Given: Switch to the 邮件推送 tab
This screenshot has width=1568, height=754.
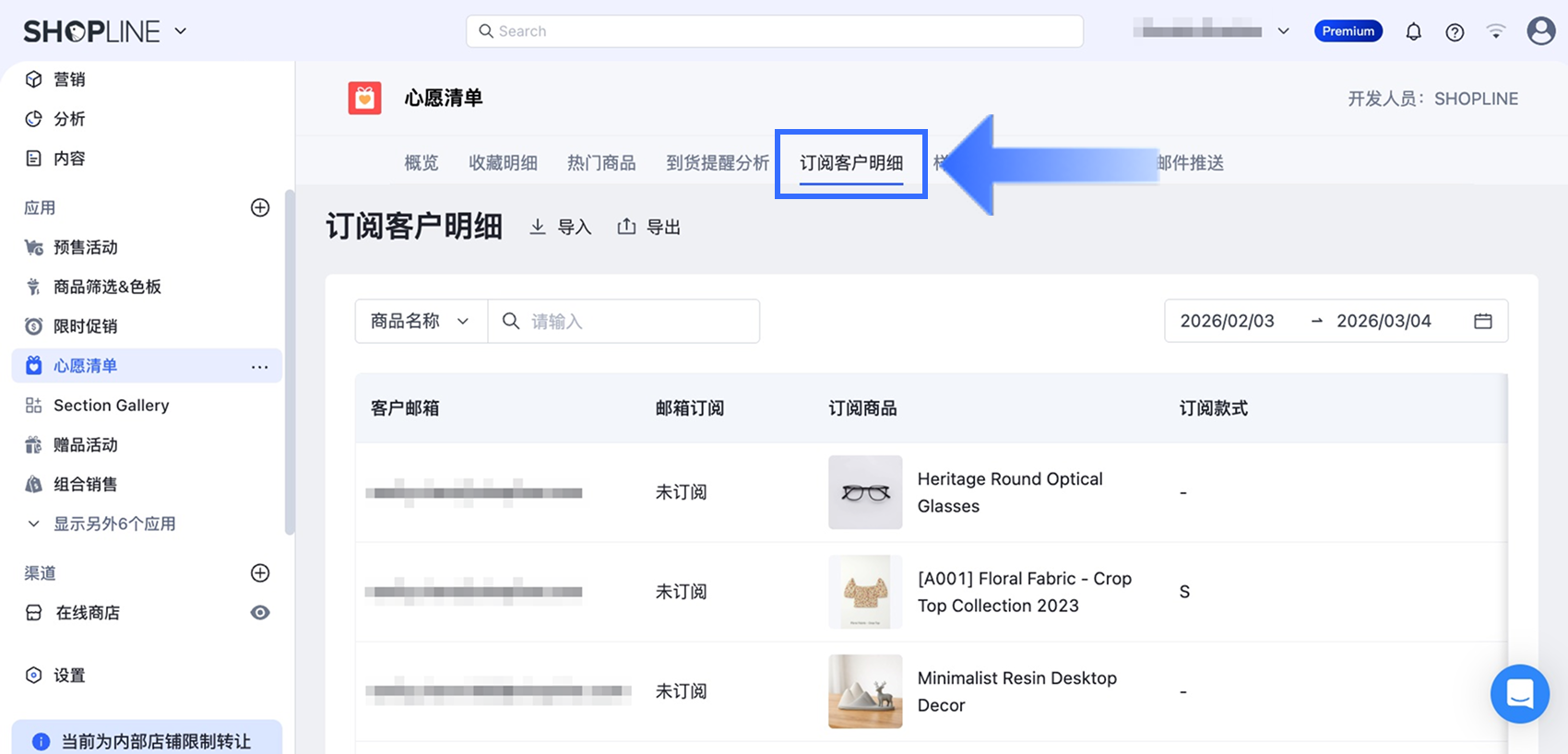Looking at the screenshot, I should click(1190, 163).
